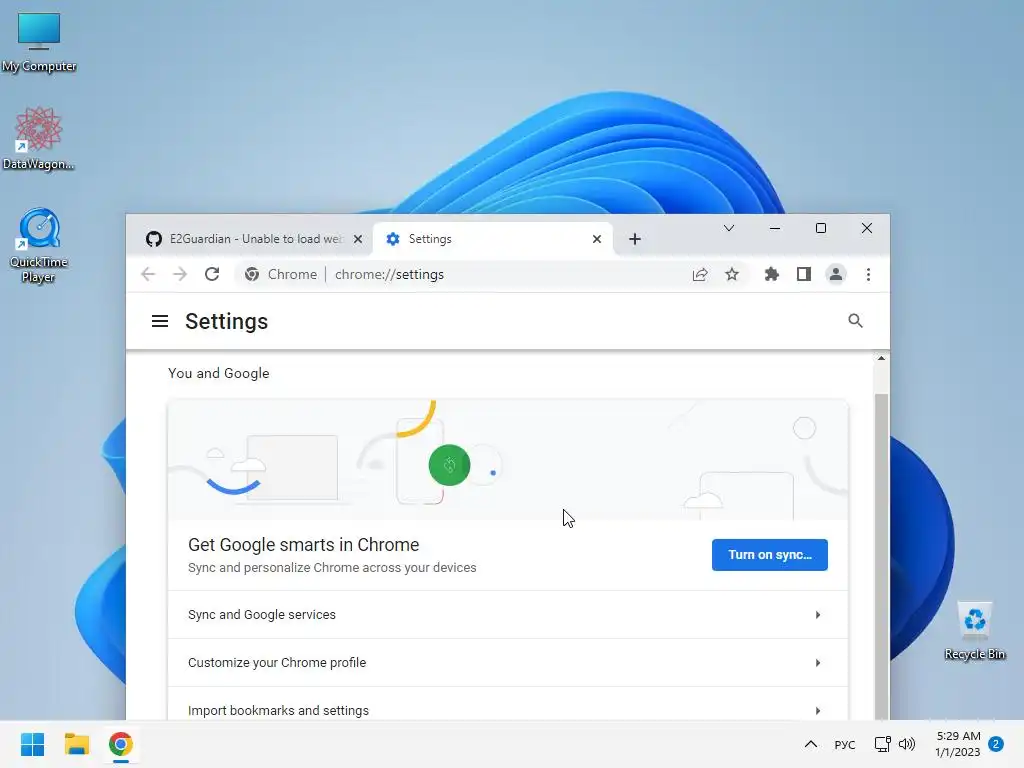
Task: Go back with the browser back arrow
Action: 148,274
